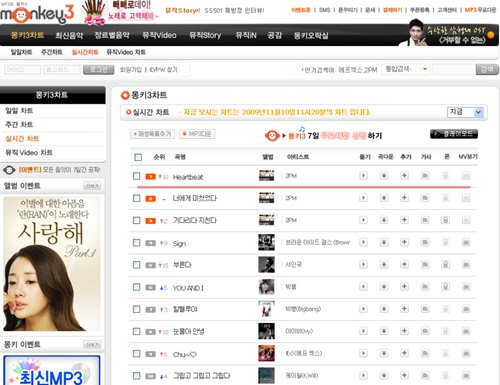Image resolution: width=500 pixels, height=385 pixels.
Task: Click the Sign album cover thumbnail
Action: point(266,242)
